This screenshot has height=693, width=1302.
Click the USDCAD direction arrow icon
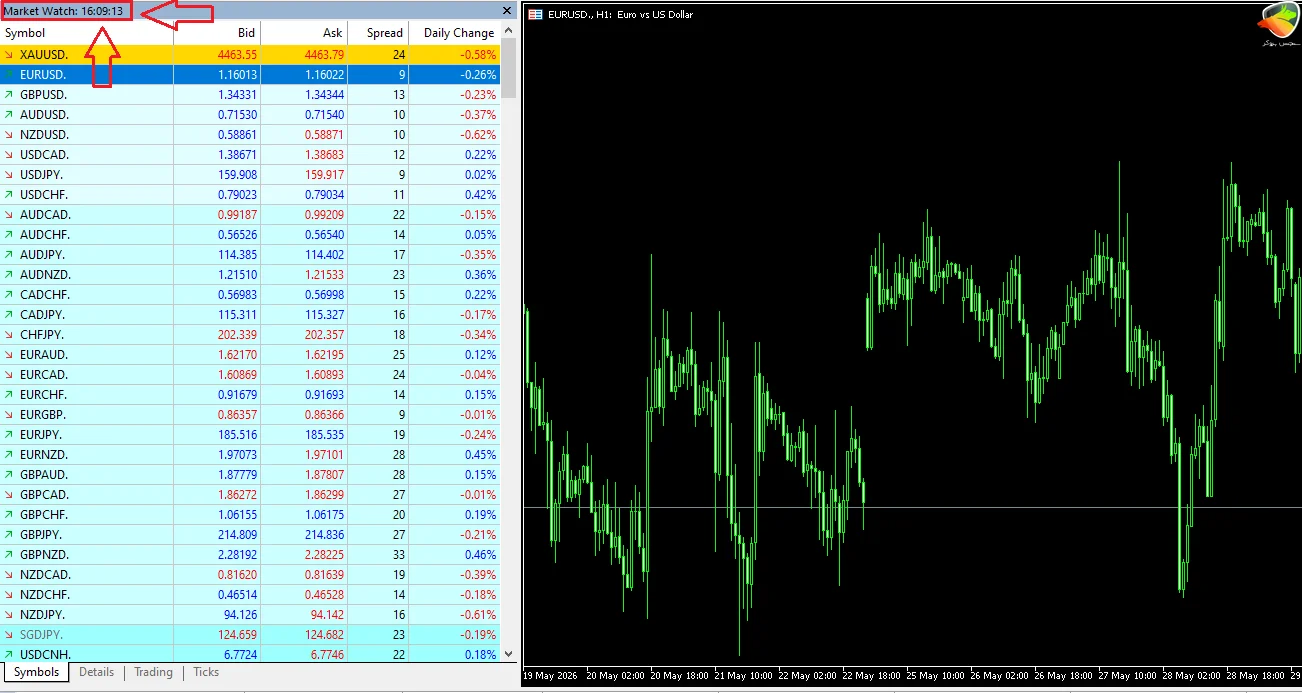click(9, 154)
